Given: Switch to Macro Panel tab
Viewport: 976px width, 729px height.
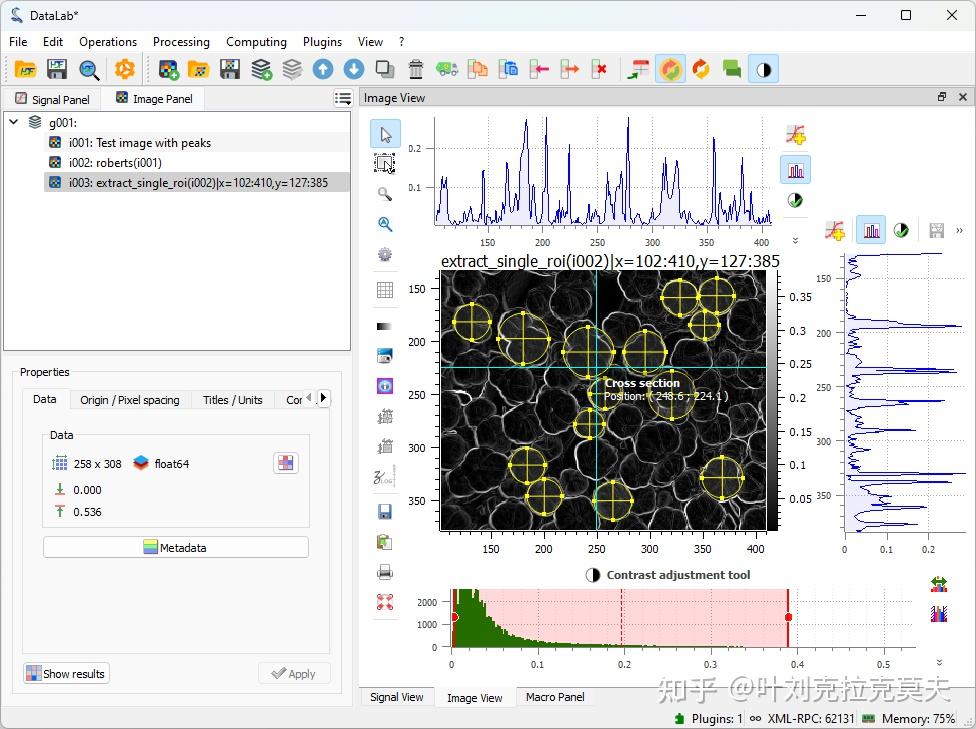Looking at the screenshot, I should click(555, 697).
